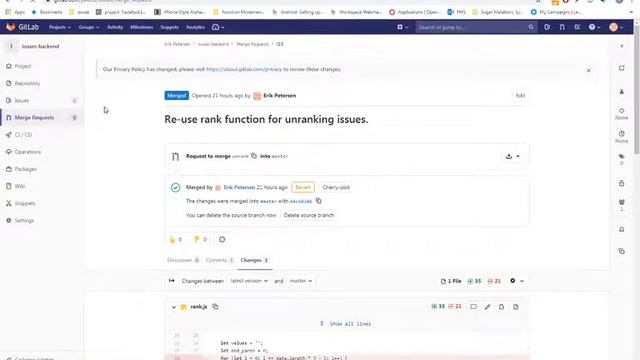Viewport: 640px width, 360px height.
Task: Add an emoji reaction
Action: [x=222, y=240]
